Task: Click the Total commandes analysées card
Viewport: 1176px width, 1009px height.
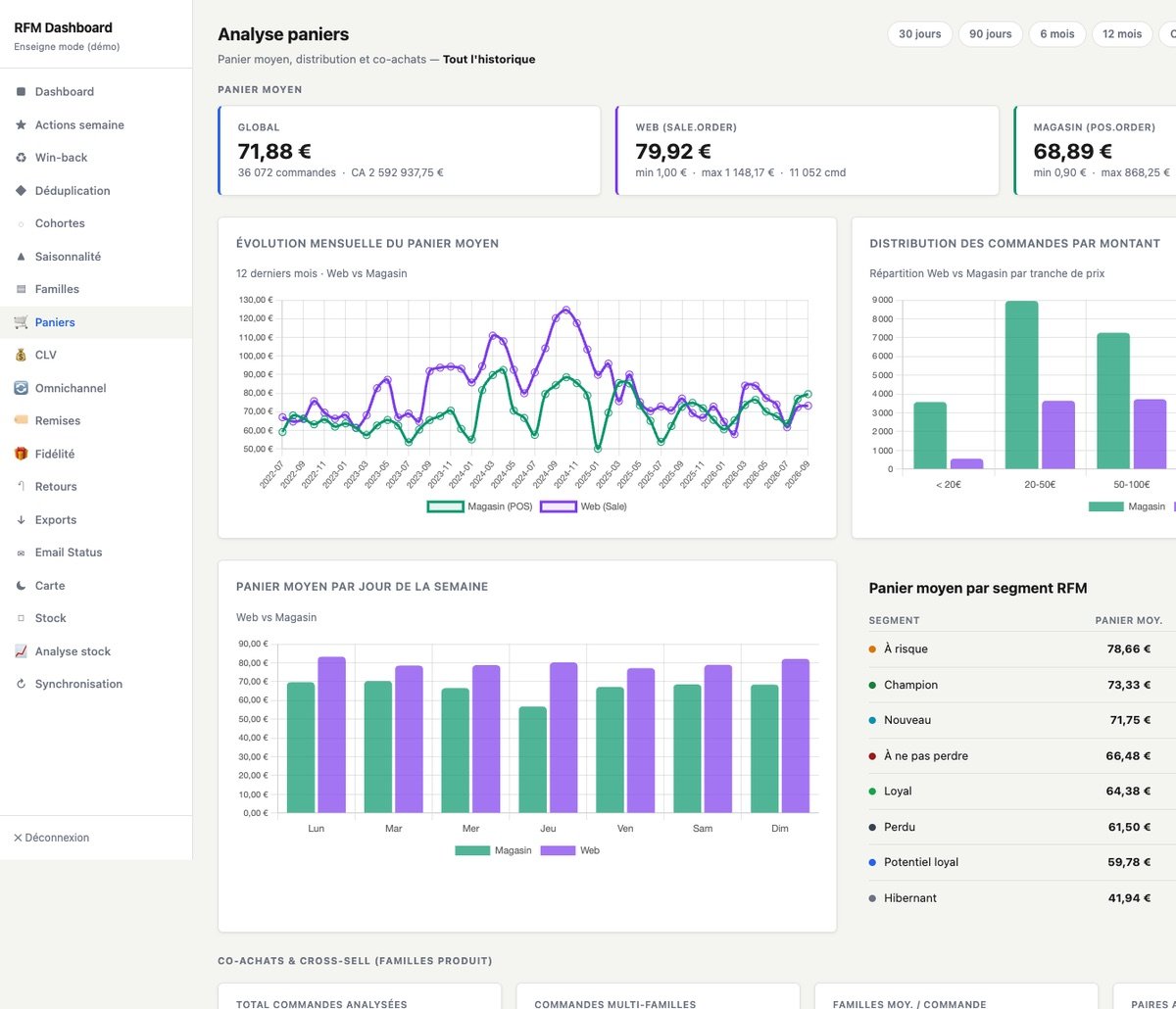Action: pyautogui.click(x=359, y=996)
